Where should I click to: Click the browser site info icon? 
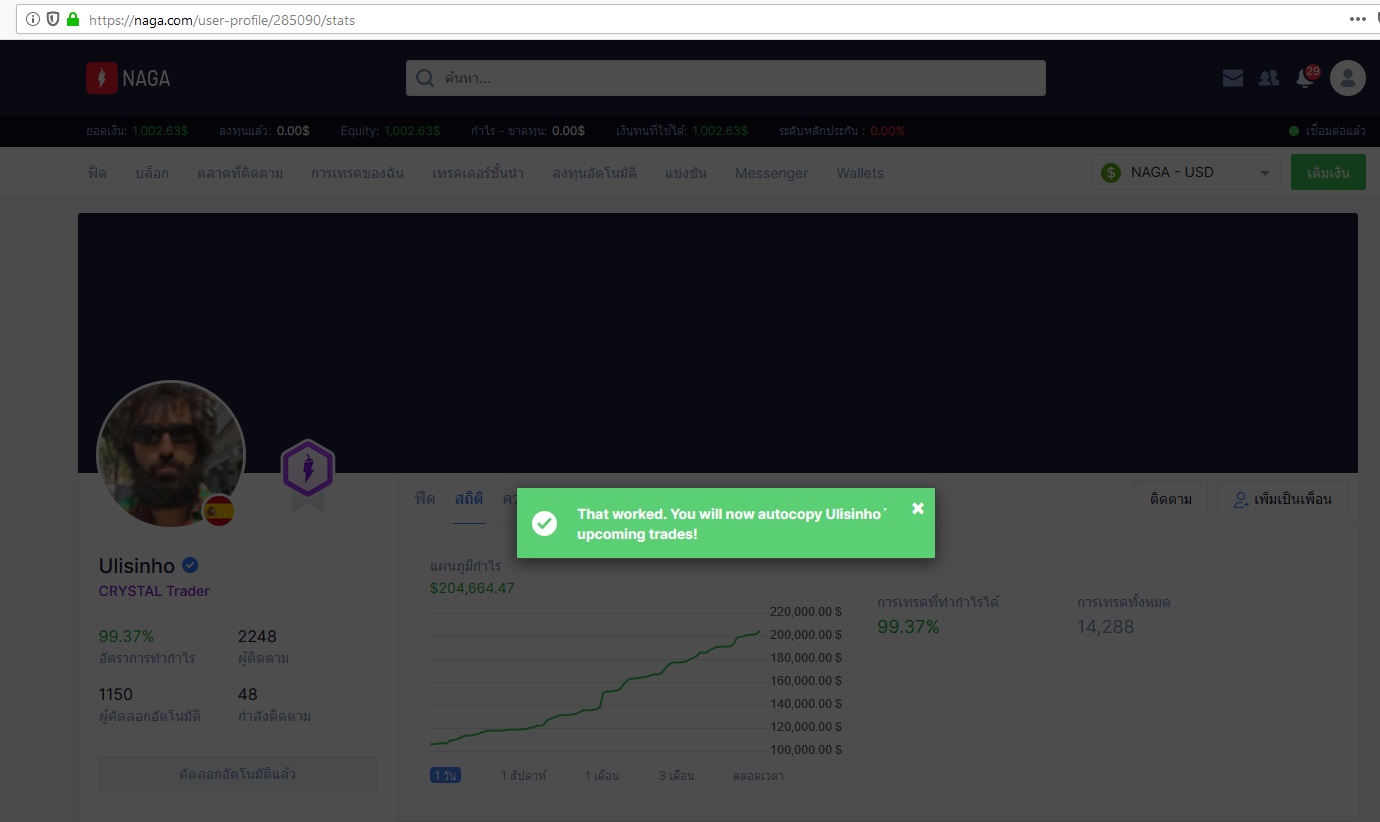pos(33,19)
